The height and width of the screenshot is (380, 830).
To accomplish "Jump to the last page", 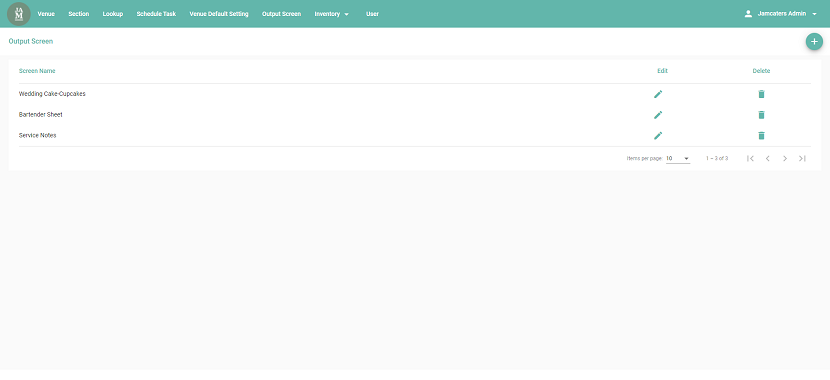I will [x=802, y=158].
